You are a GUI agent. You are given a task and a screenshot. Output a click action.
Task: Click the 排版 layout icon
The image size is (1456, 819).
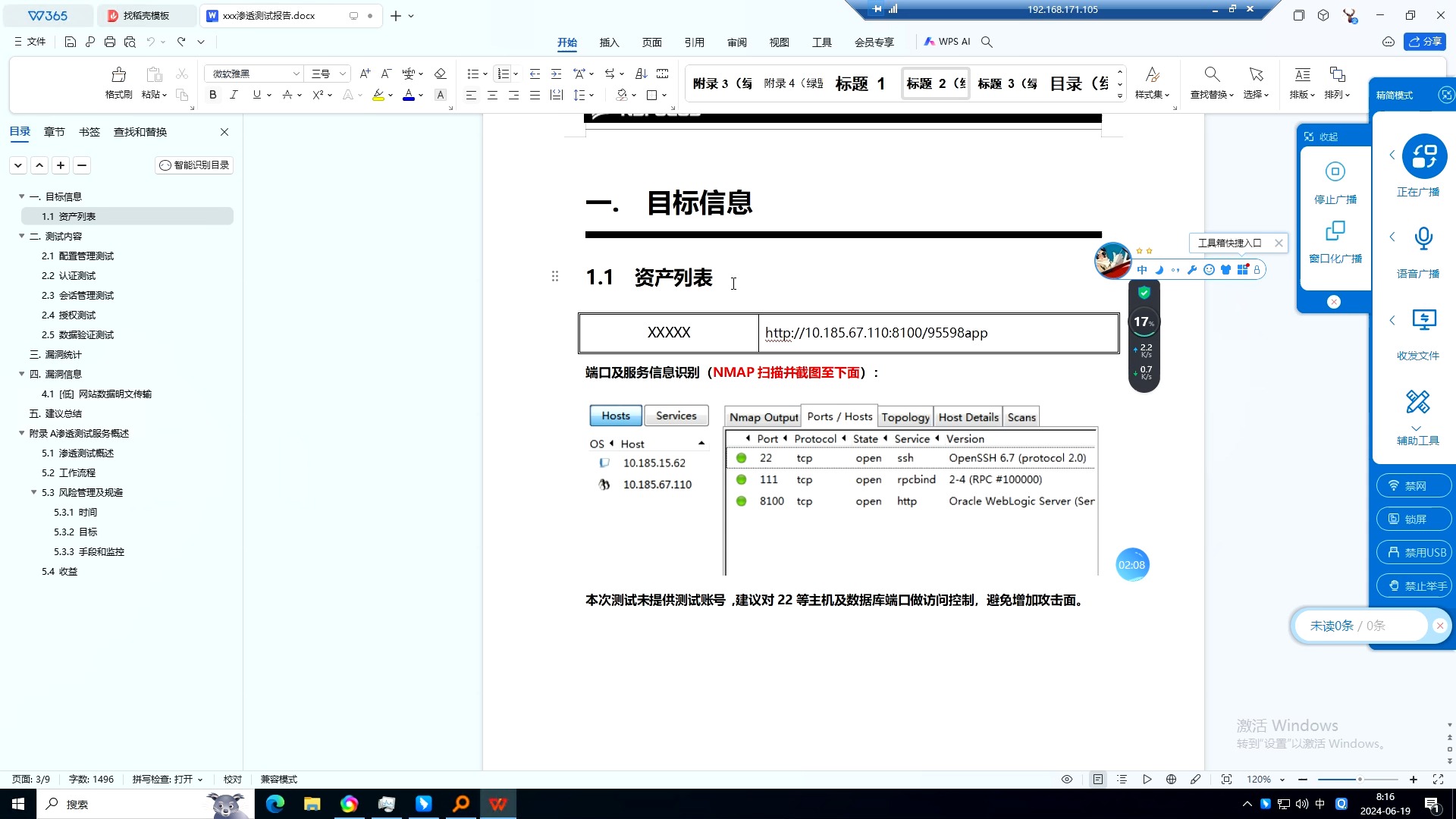[x=1302, y=74]
